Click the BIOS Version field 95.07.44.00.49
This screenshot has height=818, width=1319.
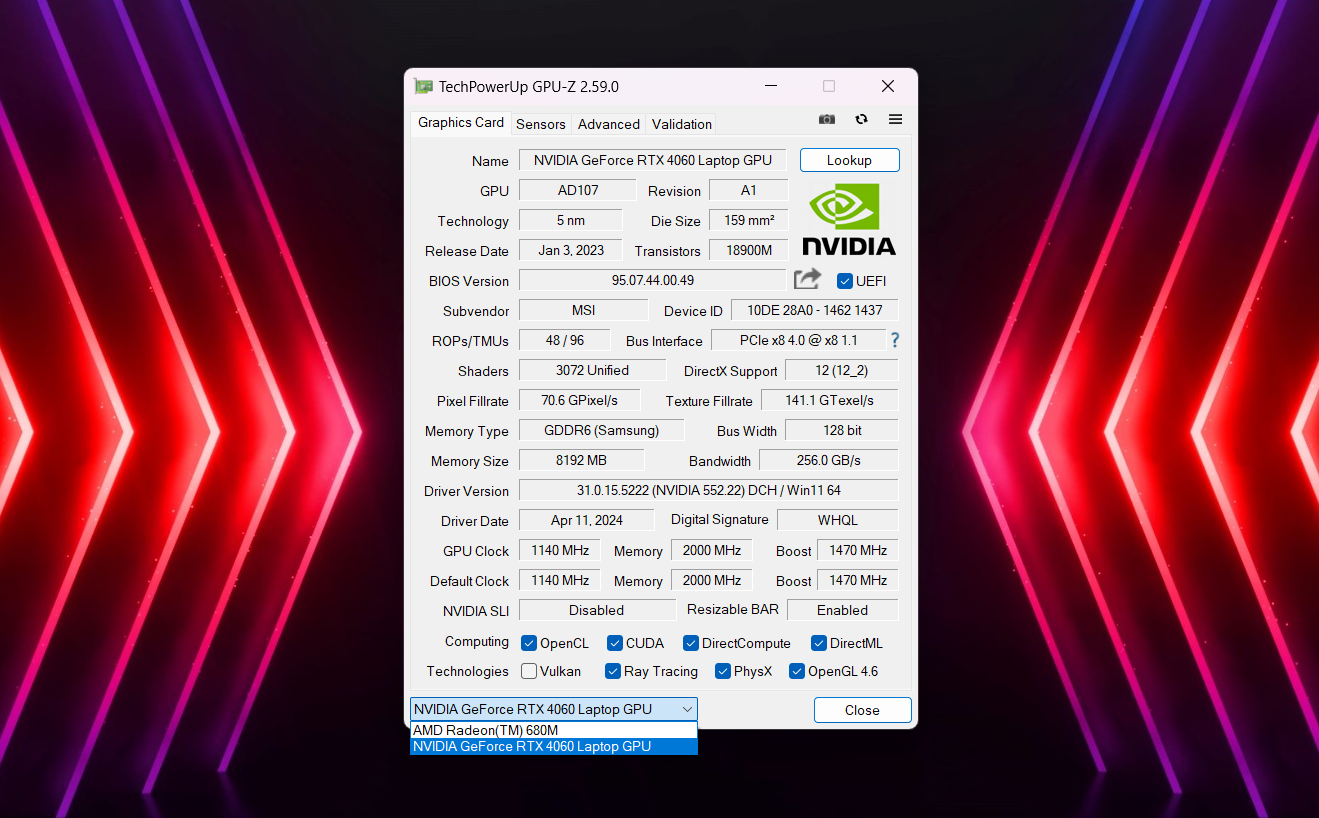click(653, 280)
